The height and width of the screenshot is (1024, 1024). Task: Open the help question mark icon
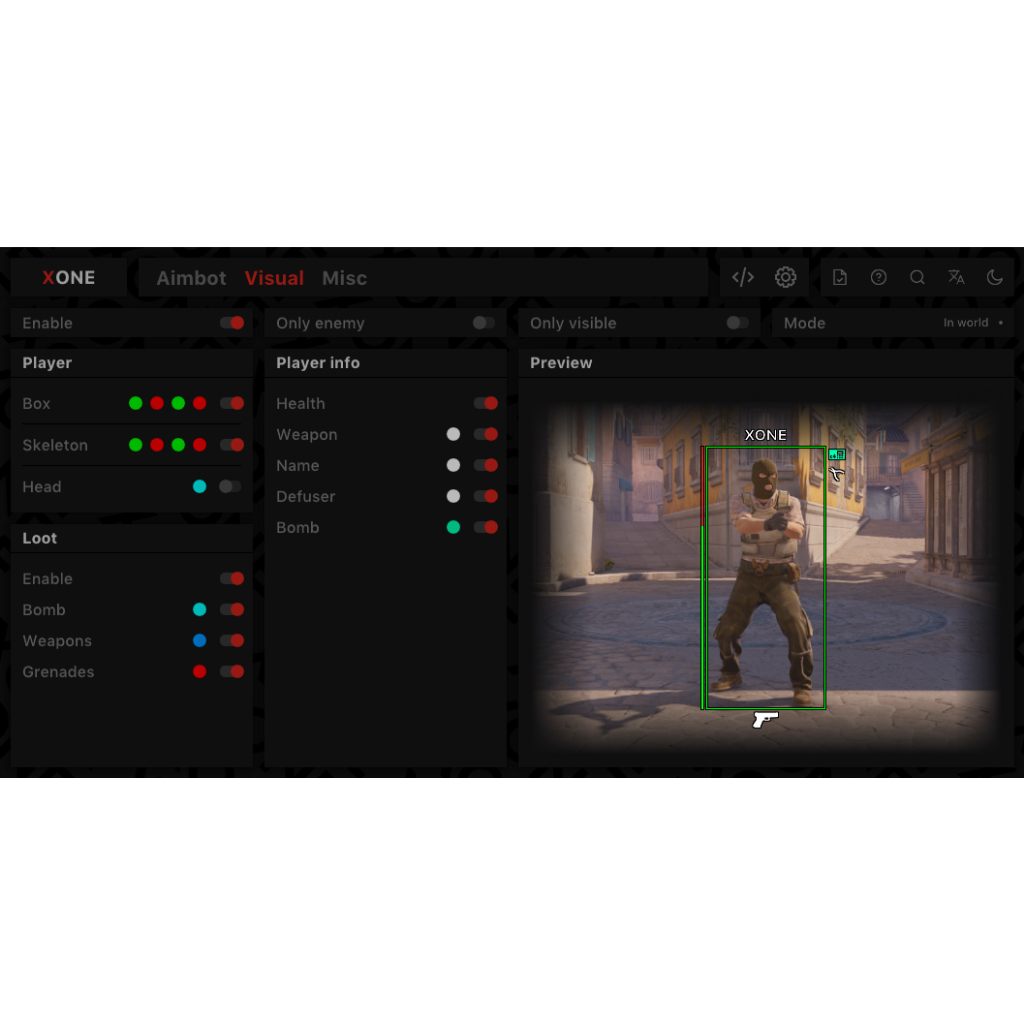coord(878,278)
